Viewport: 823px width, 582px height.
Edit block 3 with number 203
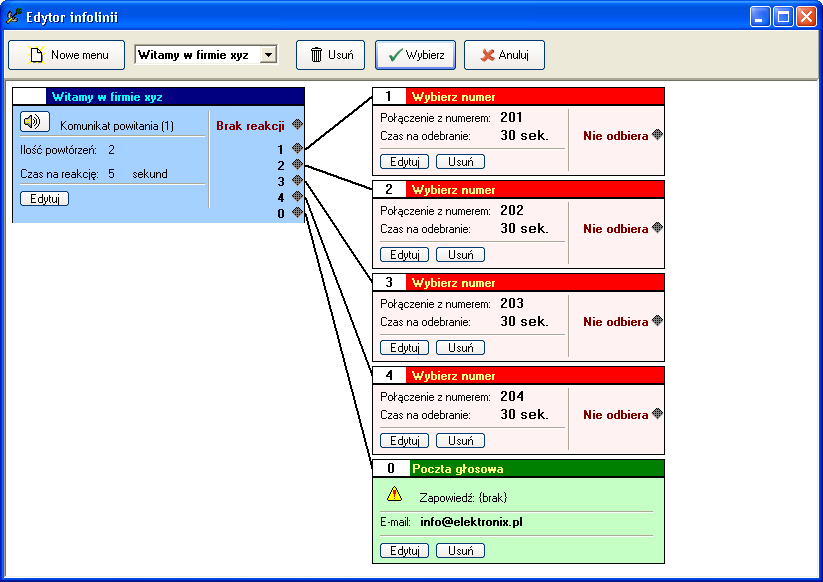click(404, 347)
